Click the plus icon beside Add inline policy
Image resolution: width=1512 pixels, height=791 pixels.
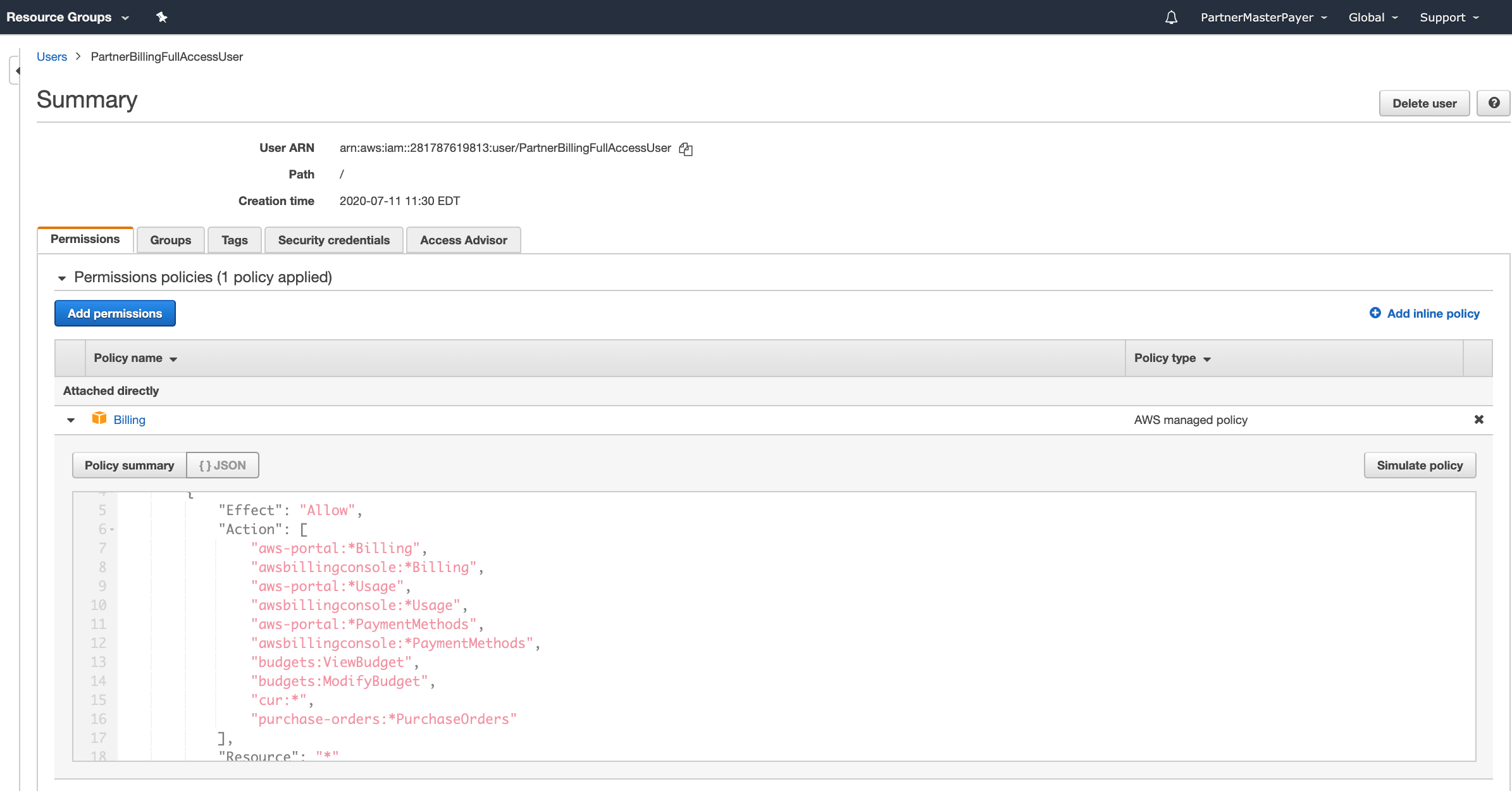point(1375,313)
